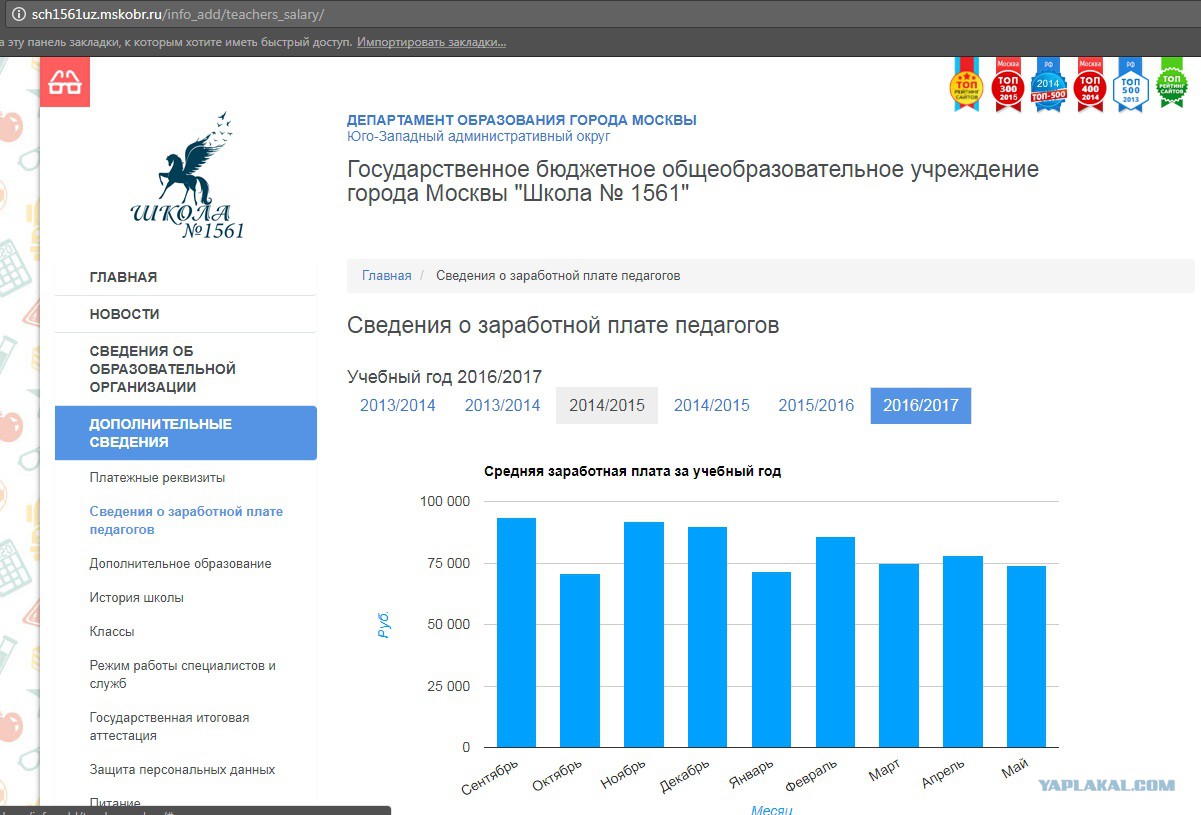Click the ДЕПАРТАМЕНТ ОБРАЗОВАНИЯ ГОРОДА МОСКВЫ header link
The height and width of the screenshot is (815, 1201).
pos(522,120)
